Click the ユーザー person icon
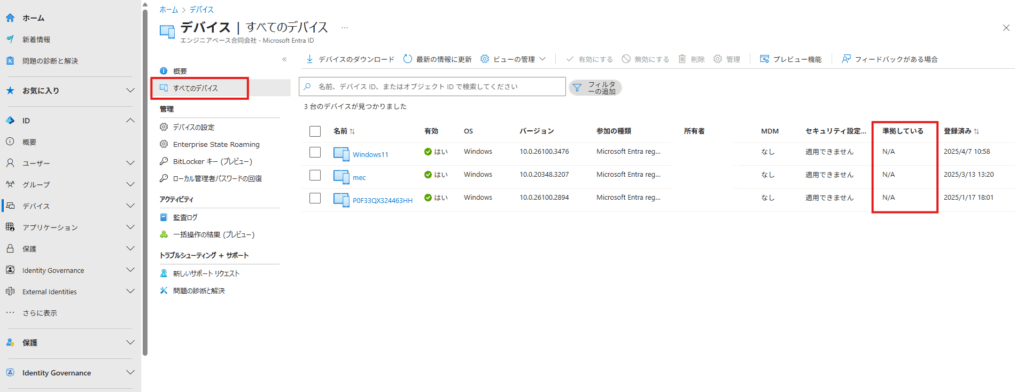 coord(10,163)
